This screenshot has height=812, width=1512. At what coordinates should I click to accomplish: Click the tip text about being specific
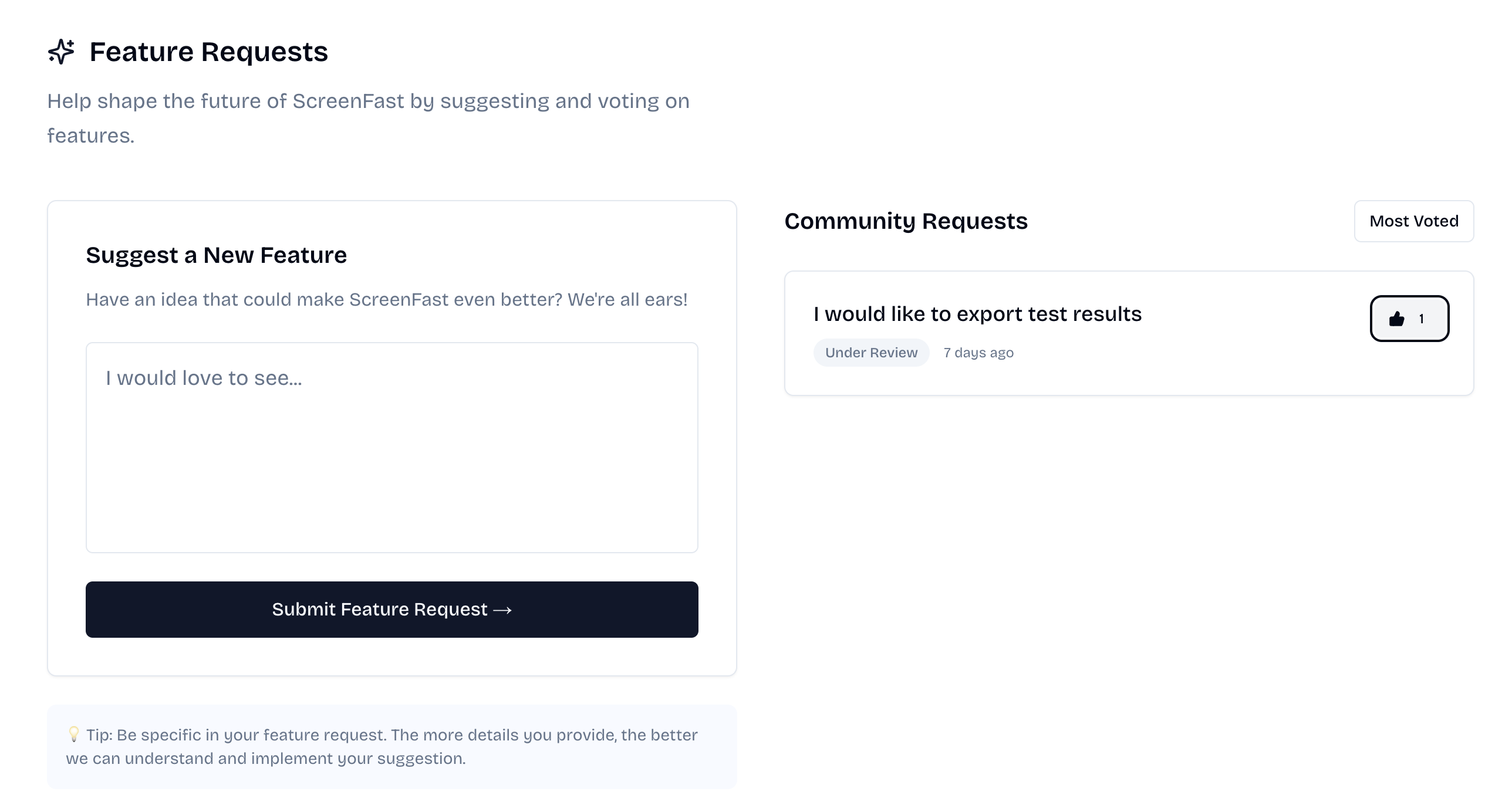click(x=382, y=746)
